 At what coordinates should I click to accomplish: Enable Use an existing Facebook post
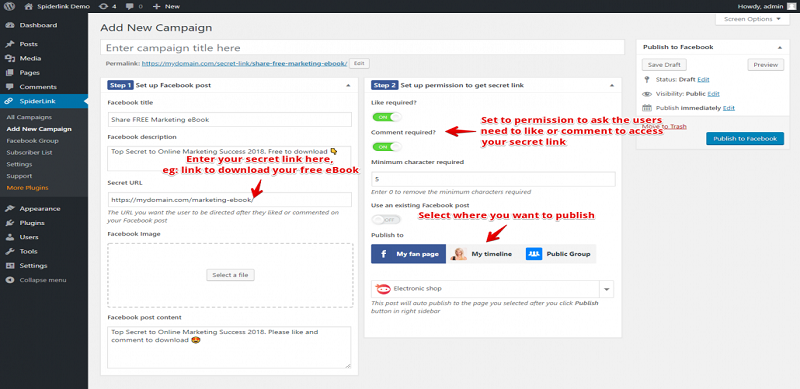(387, 220)
